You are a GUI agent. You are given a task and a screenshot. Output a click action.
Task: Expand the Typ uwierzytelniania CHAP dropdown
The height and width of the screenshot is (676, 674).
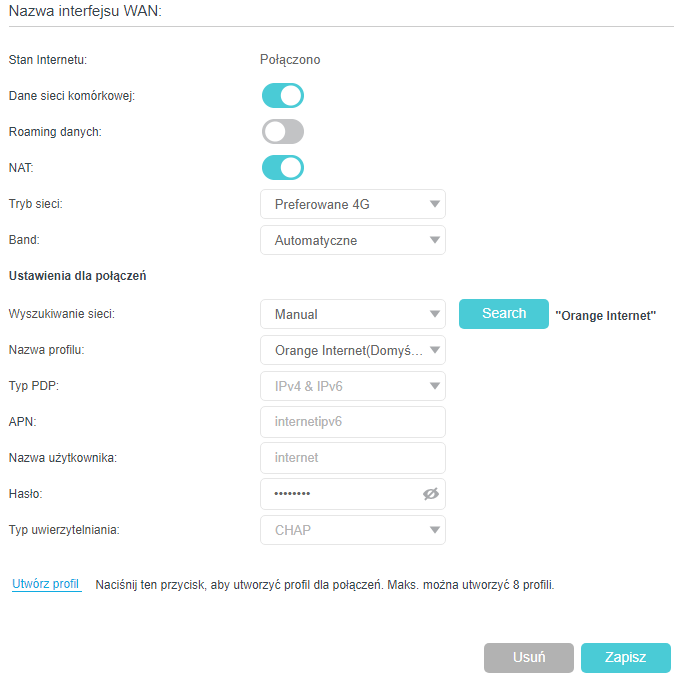coord(352,530)
